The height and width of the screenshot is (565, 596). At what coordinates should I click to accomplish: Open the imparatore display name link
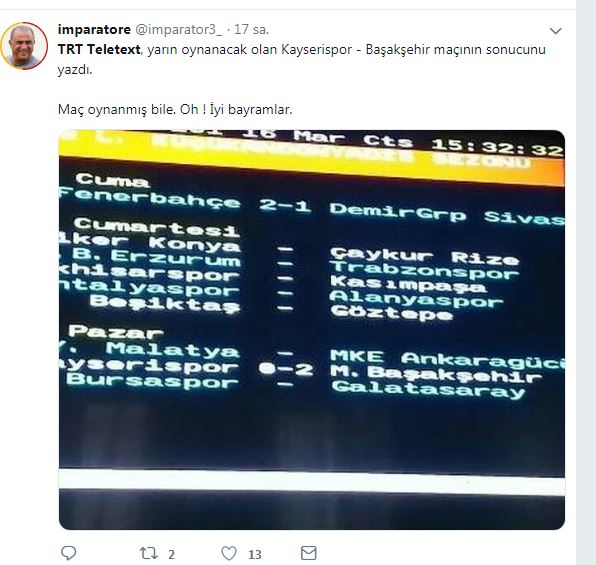coord(94,29)
